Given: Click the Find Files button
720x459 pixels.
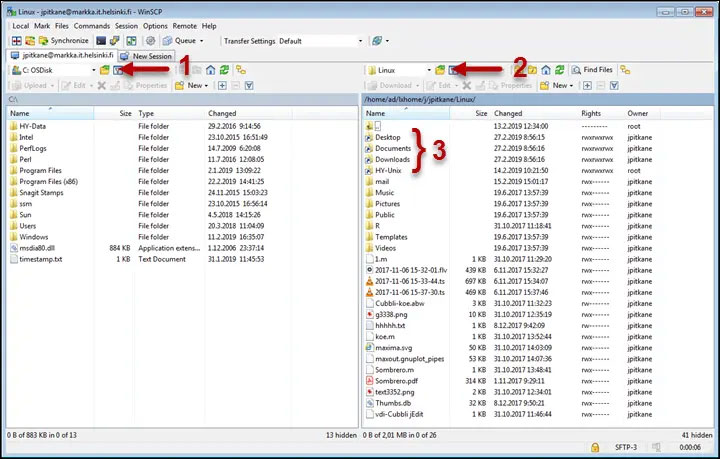Looking at the screenshot, I should click(592, 70).
